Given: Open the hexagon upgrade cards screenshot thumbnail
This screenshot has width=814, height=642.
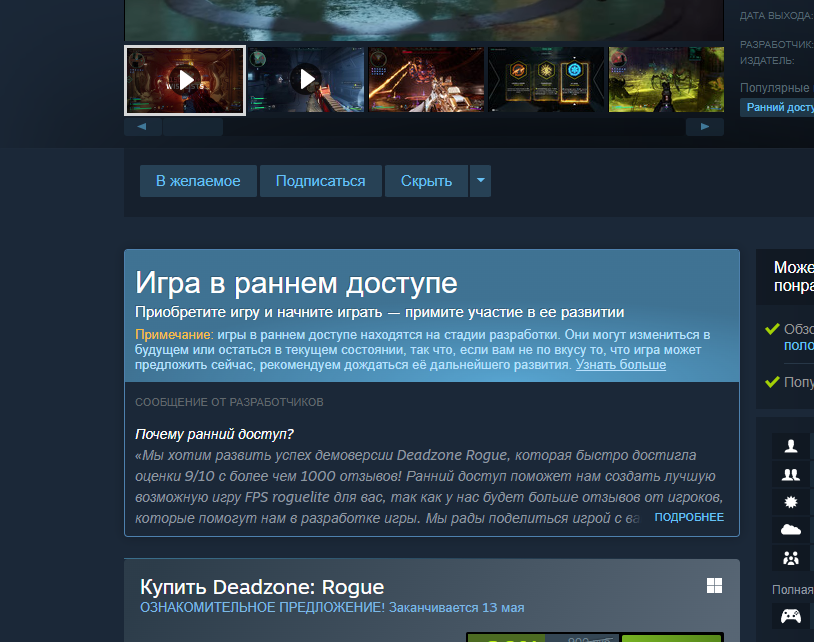Looking at the screenshot, I should [x=546, y=79].
